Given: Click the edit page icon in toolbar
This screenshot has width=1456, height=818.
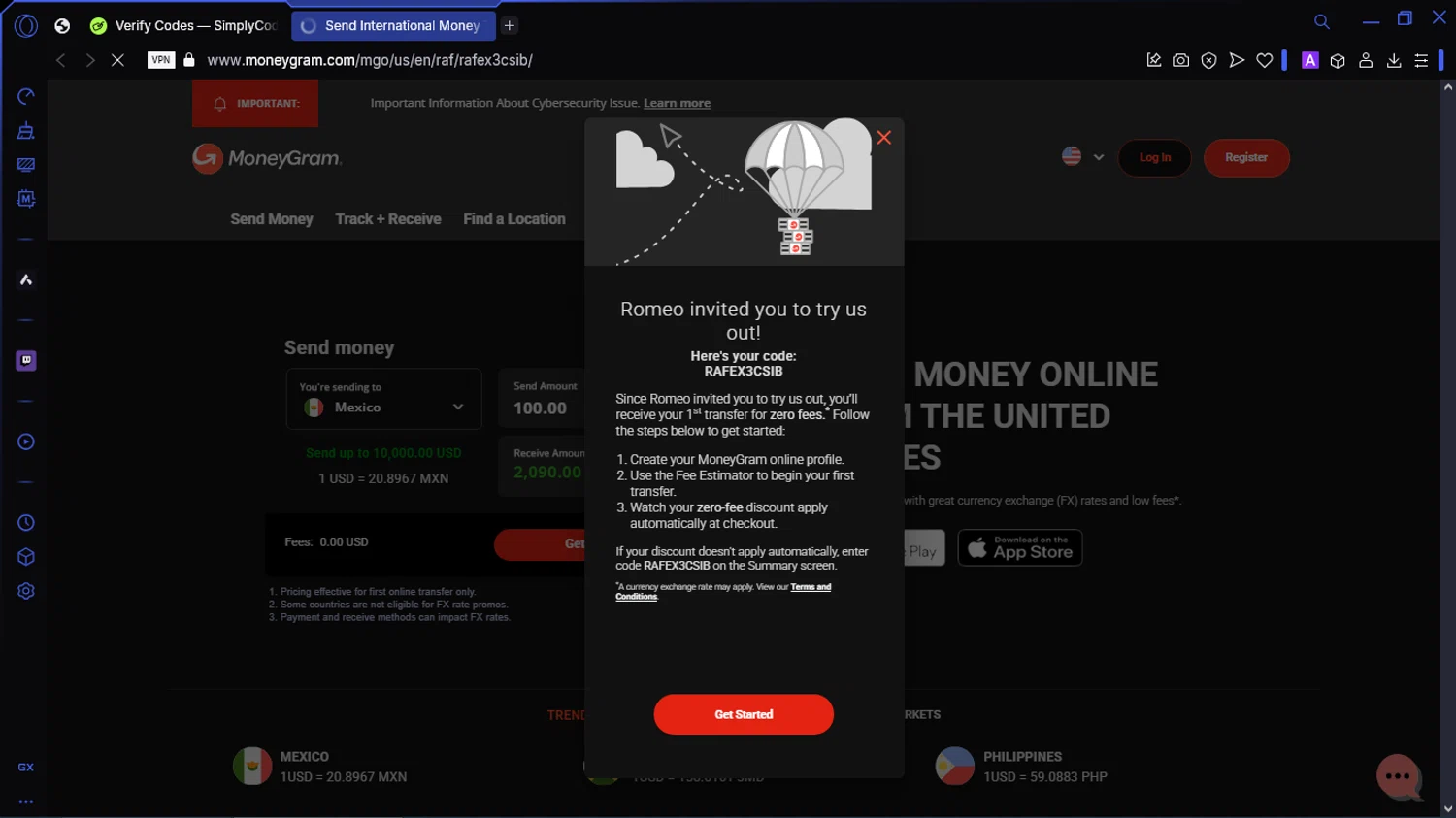Looking at the screenshot, I should (1153, 60).
